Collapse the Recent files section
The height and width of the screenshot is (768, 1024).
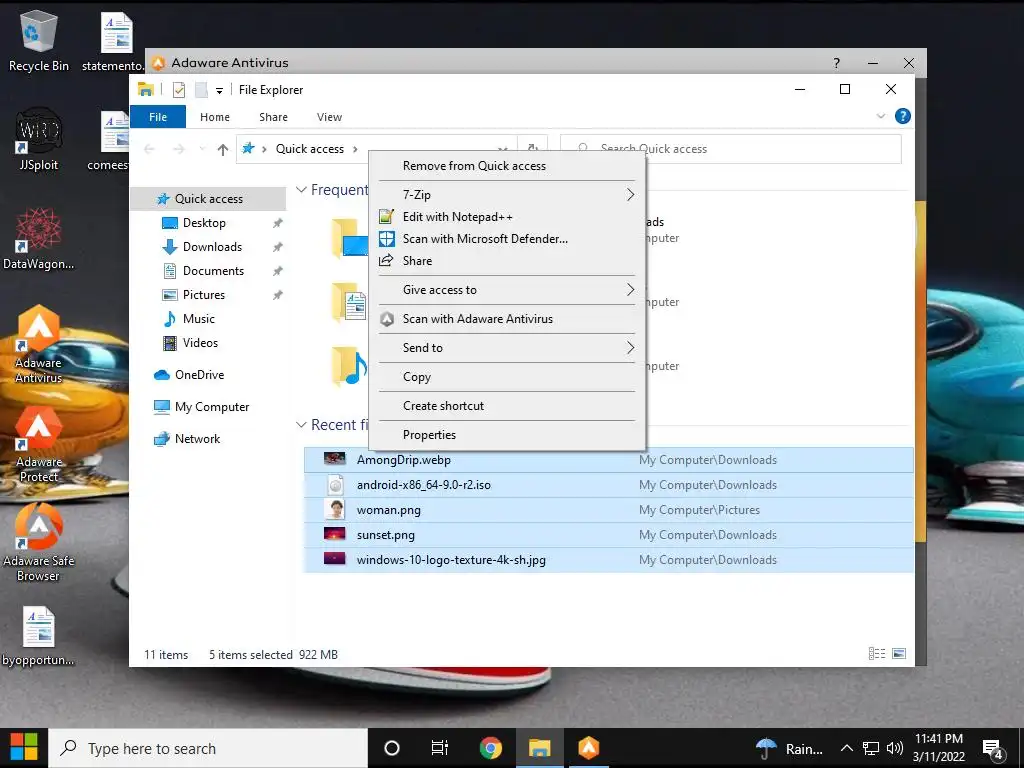(x=301, y=425)
